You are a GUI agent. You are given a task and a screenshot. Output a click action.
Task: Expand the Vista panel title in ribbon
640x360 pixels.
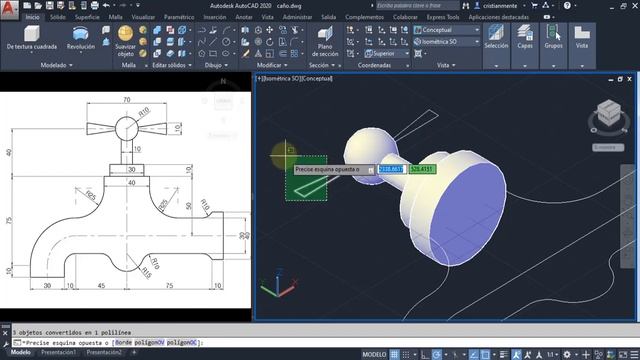point(446,65)
